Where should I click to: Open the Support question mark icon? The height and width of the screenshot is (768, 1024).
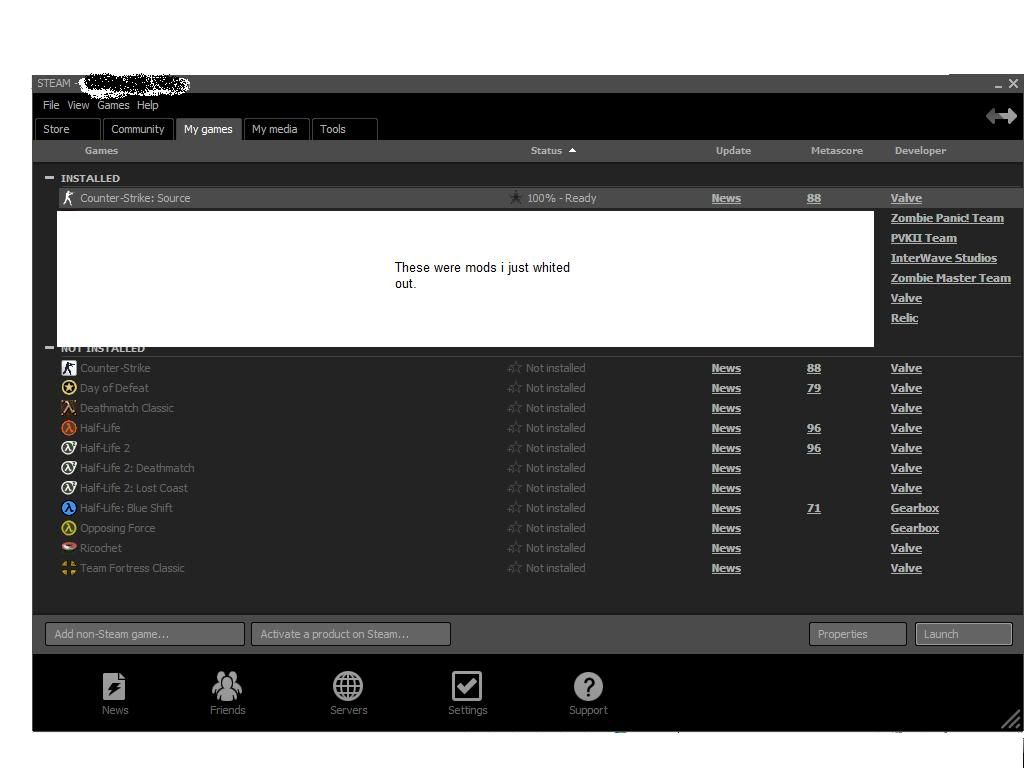(588, 686)
